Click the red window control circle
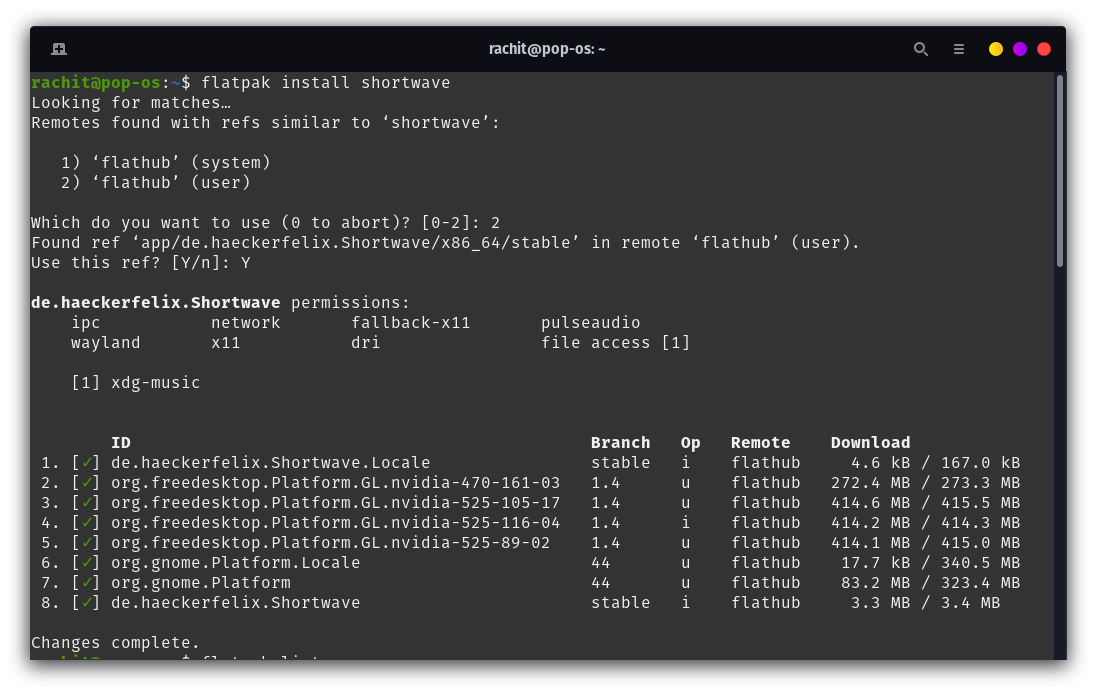 1043,48
